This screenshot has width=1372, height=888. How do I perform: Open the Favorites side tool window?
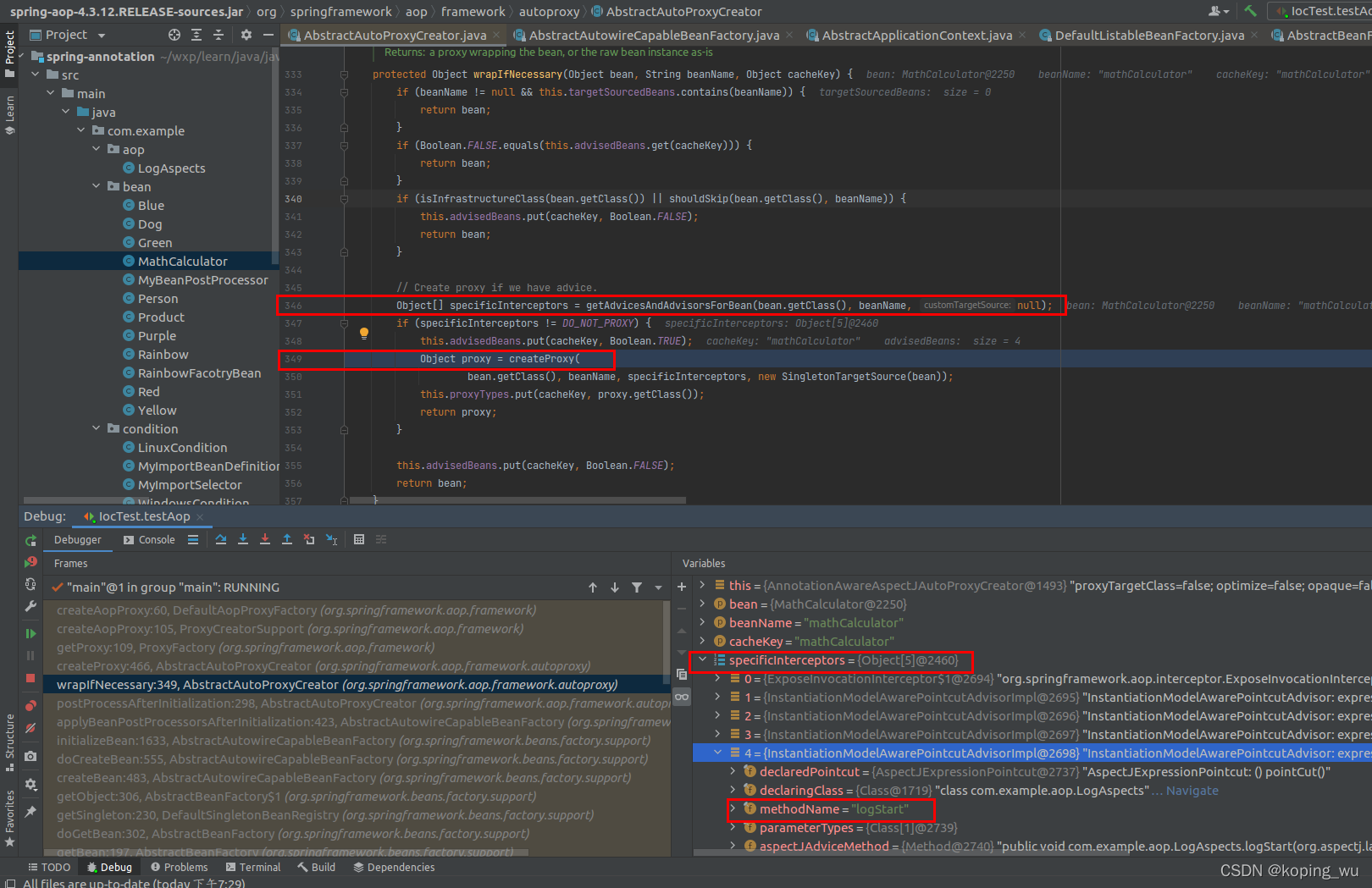pyautogui.click(x=9, y=818)
